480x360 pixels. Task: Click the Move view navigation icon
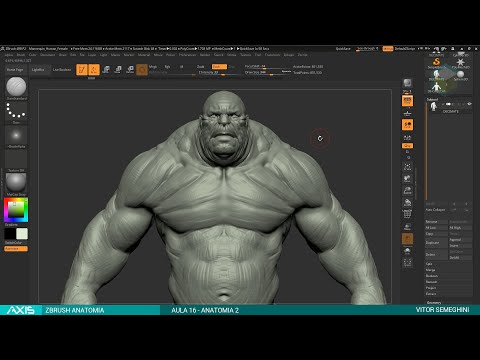tap(407, 179)
